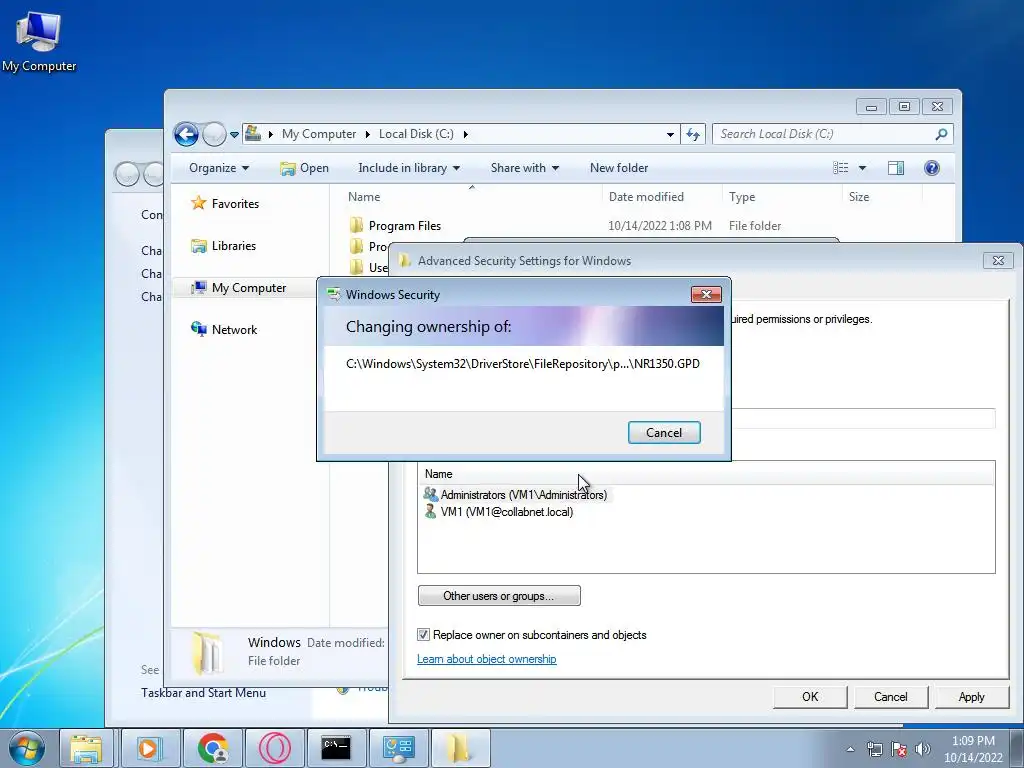Open the Organize menu
This screenshot has width=1024, height=768.
click(219, 168)
